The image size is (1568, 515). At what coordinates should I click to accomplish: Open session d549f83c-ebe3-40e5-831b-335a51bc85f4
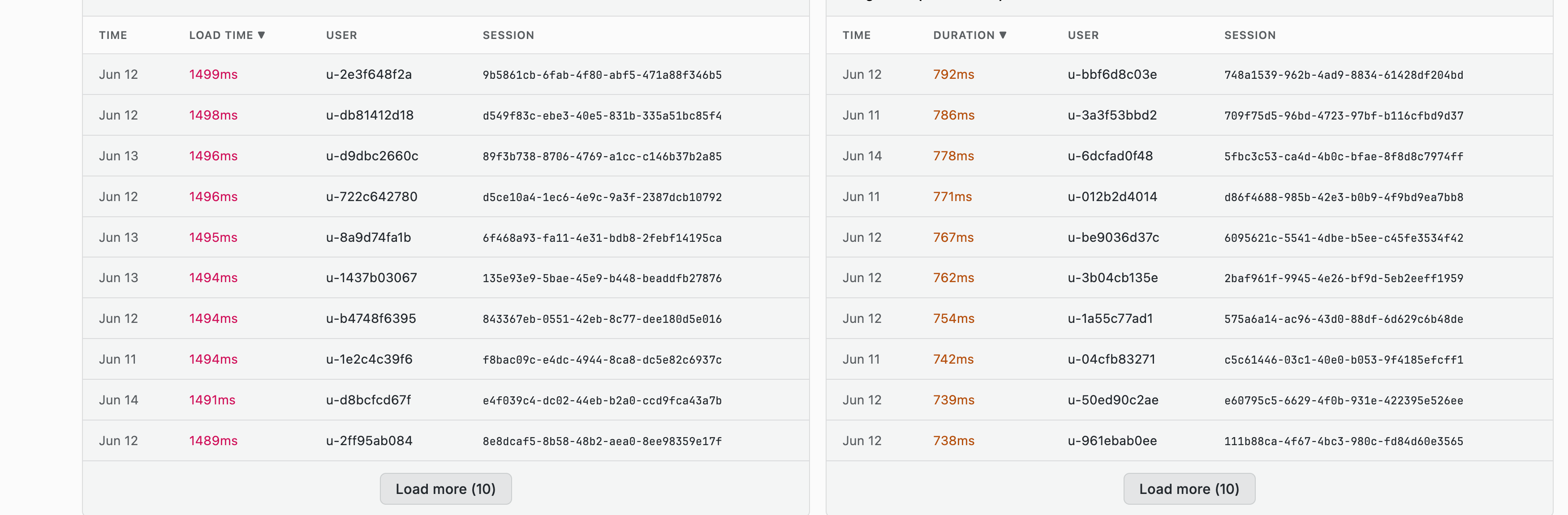coord(602,116)
